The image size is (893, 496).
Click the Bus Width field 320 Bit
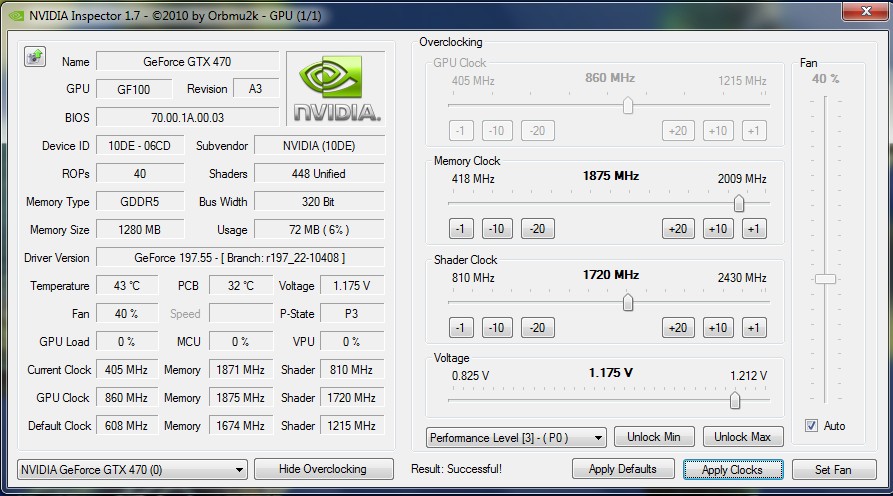[319, 202]
